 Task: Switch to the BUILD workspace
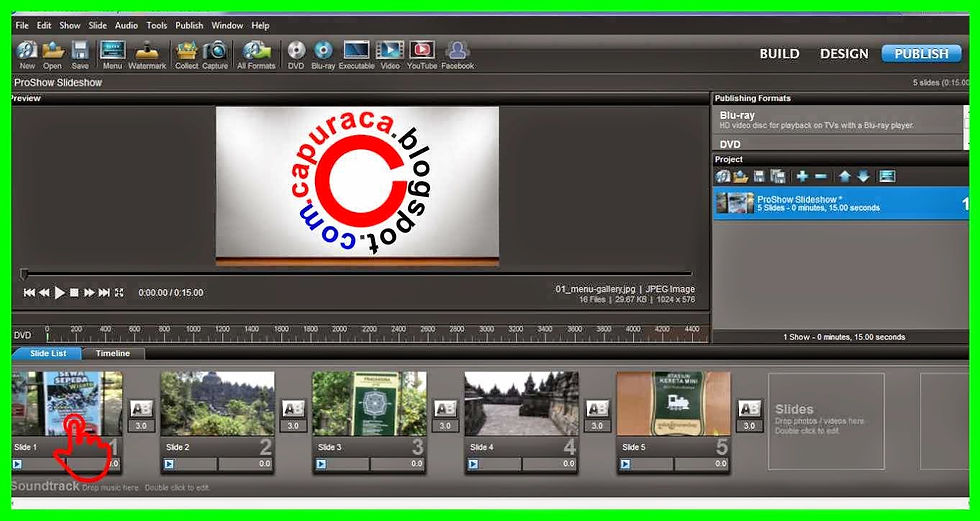[x=779, y=54]
